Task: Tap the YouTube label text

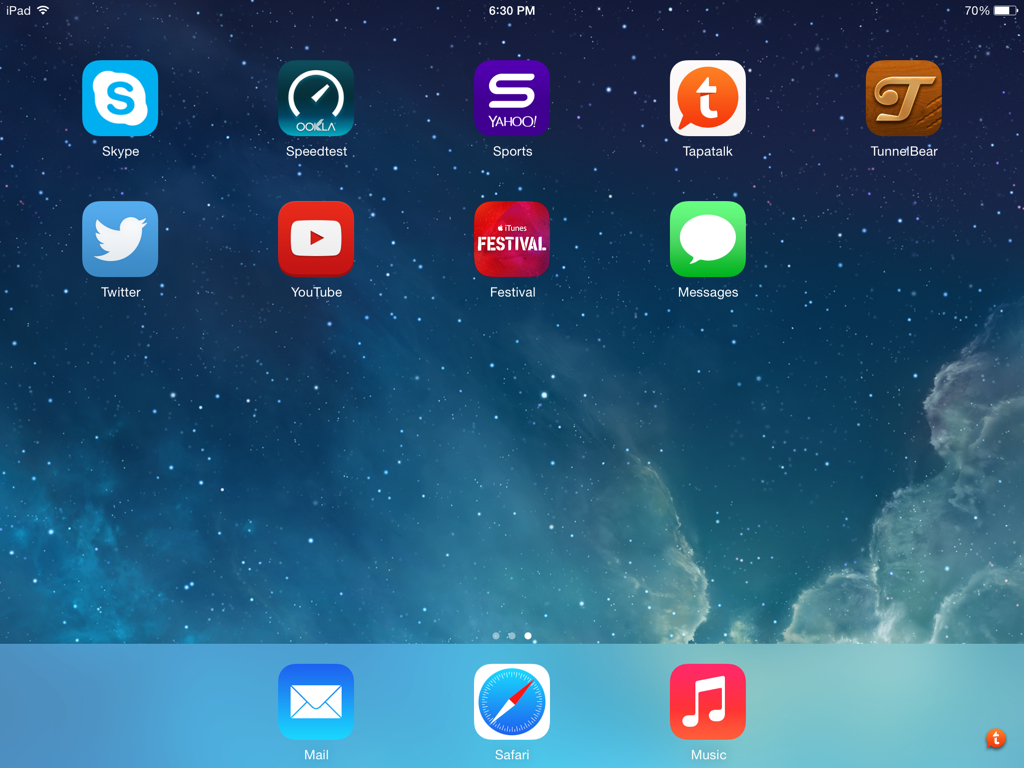Action: pyautogui.click(x=316, y=292)
